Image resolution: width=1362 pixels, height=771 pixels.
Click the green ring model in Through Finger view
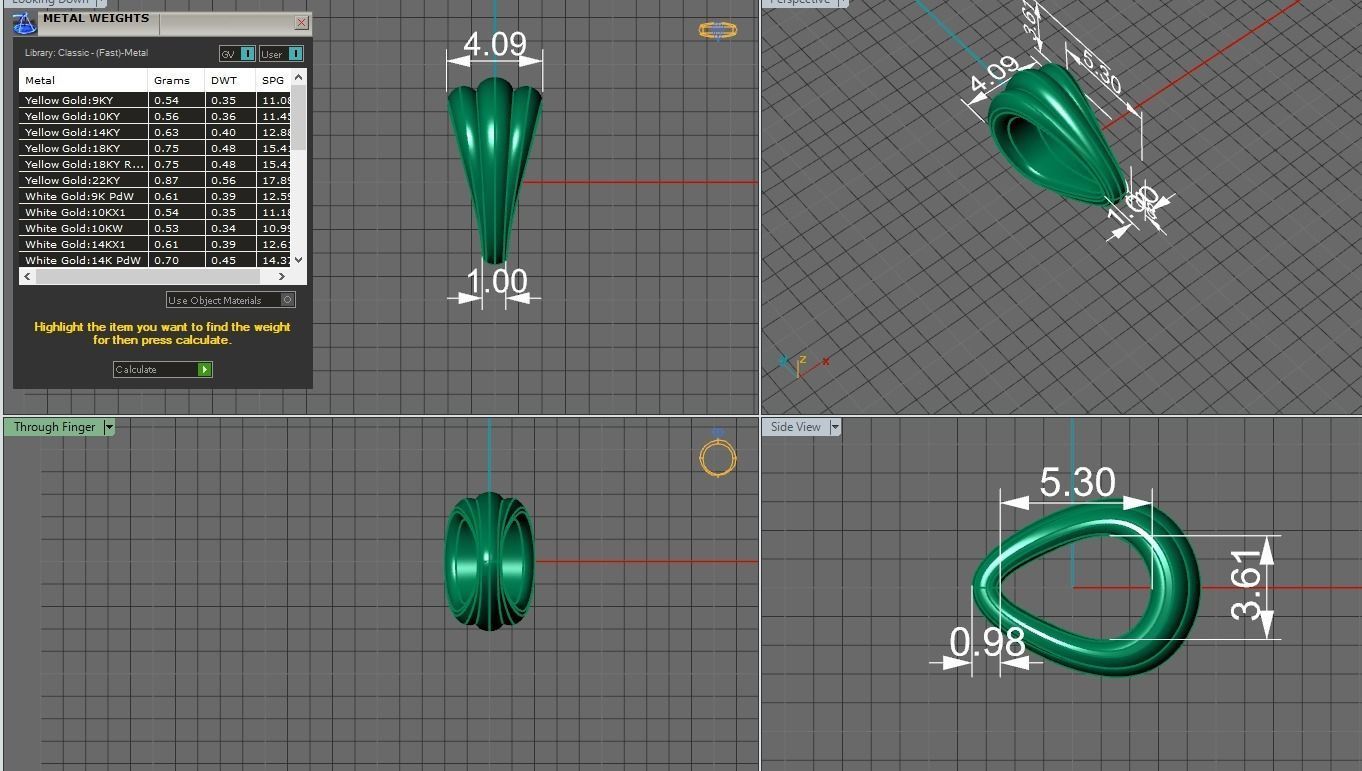[x=489, y=561]
